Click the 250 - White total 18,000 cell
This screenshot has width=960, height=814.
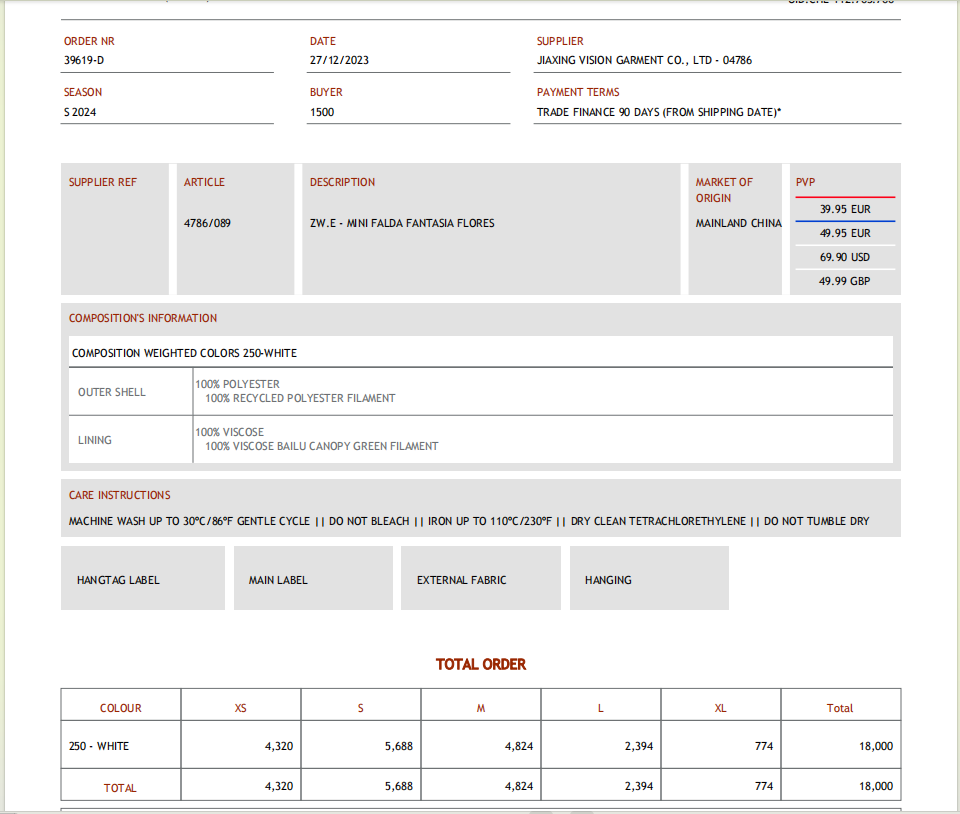[x=875, y=746]
